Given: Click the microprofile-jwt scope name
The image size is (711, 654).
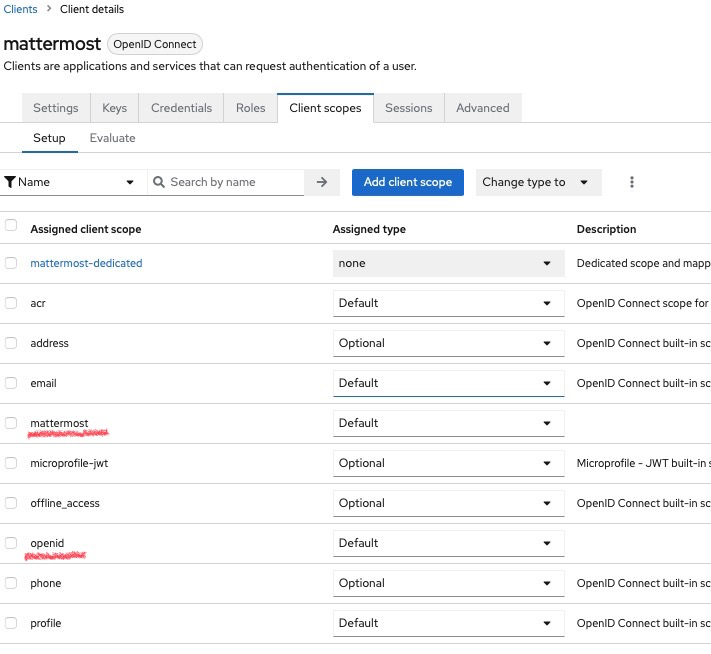Looking at the screenshot, I should [69, 463].
